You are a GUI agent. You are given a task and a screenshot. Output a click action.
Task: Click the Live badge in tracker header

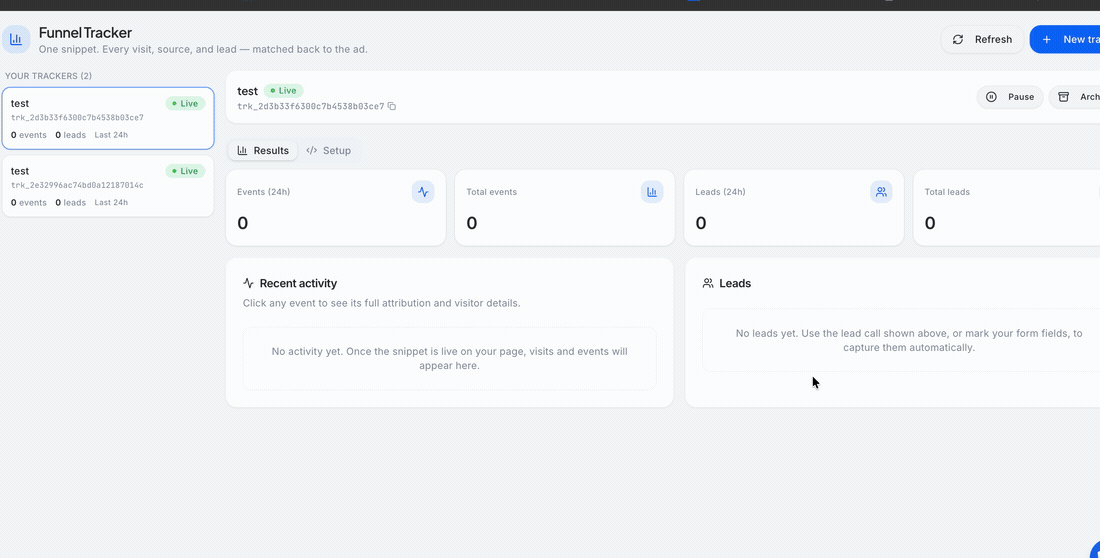pos(284,91)
